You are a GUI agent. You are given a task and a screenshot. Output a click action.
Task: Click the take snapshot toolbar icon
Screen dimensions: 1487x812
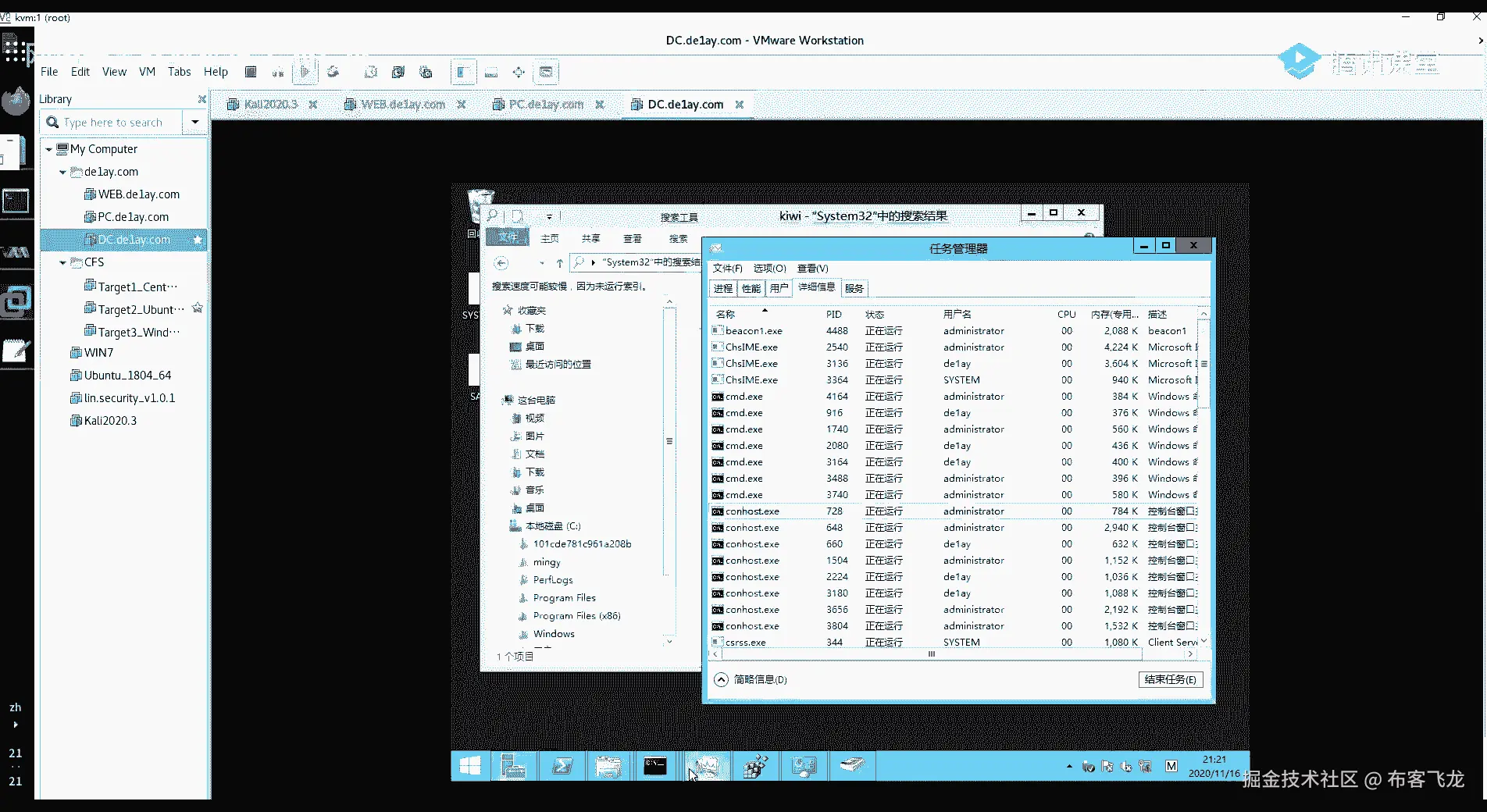[x=371, y=72]
